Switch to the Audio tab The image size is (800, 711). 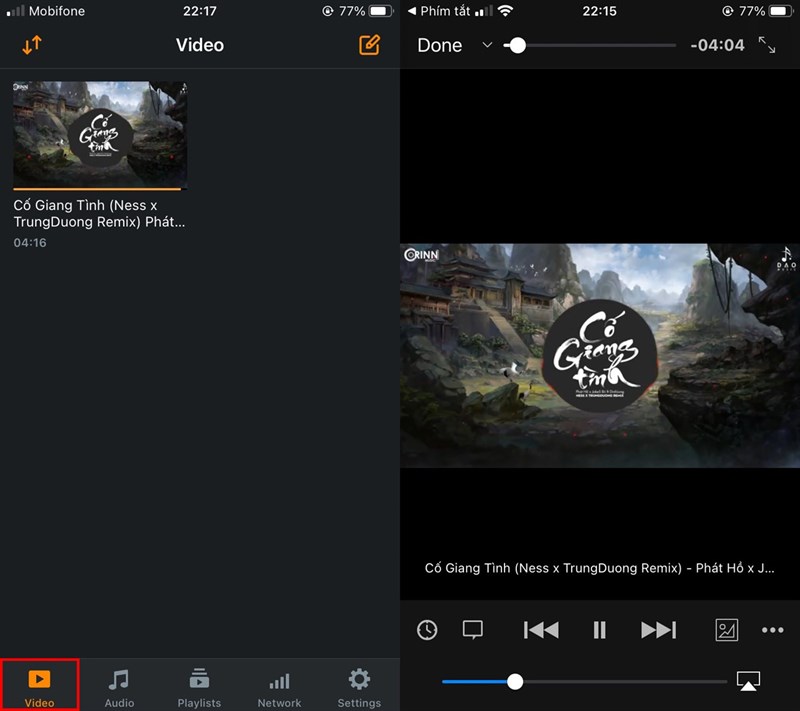(119, 688)
